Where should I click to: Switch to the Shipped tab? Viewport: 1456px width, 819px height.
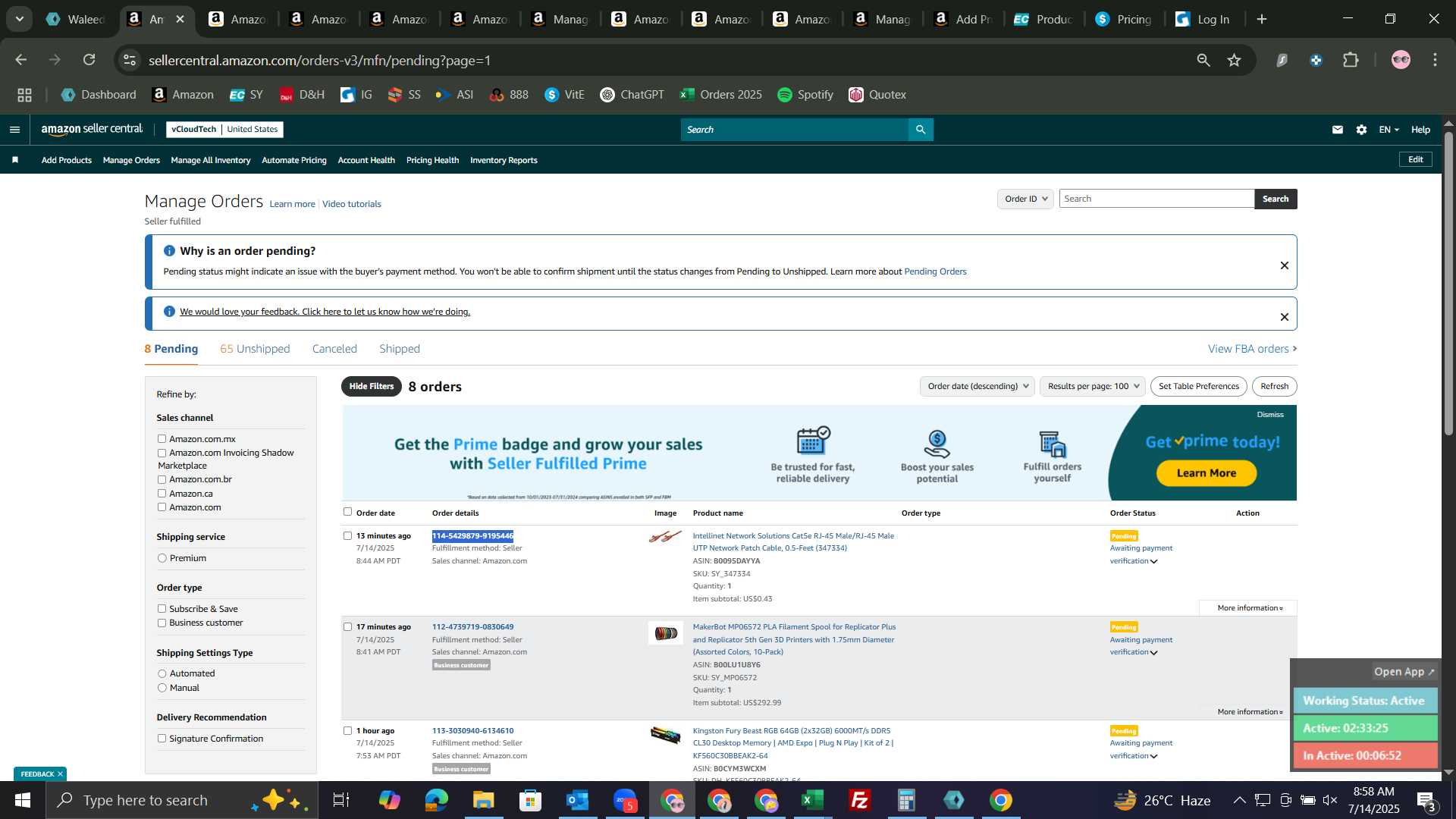click(400, 349)
